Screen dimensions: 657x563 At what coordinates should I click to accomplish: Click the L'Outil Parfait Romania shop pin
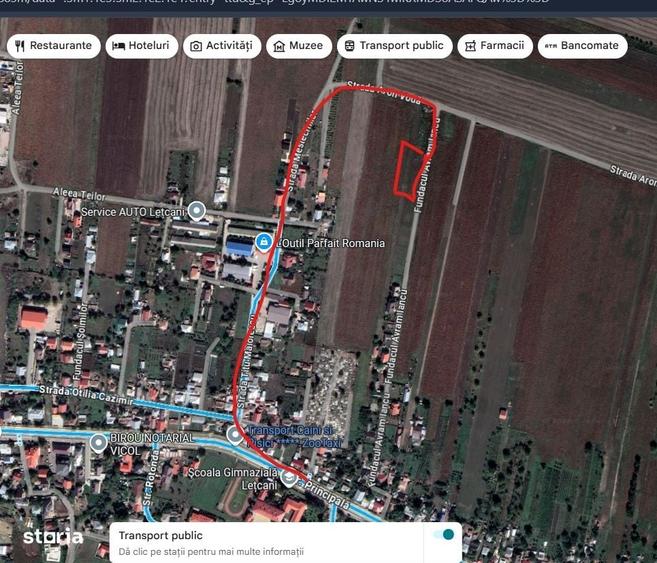pyautogui.click(x=264, y=243)
